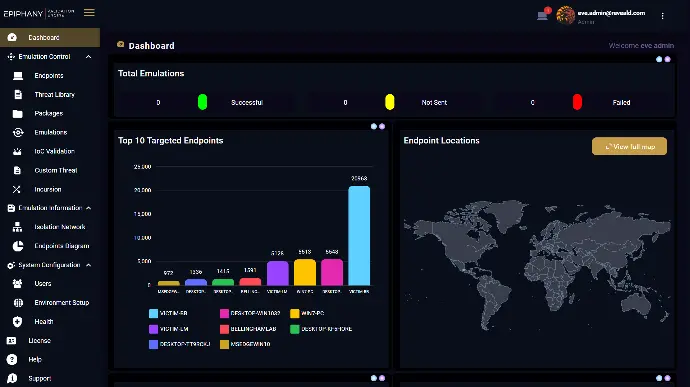Image resolution: width=690 pixels, height=387 pixels.
Task: Click the green Successful status indicator
Action: (202, 102)
